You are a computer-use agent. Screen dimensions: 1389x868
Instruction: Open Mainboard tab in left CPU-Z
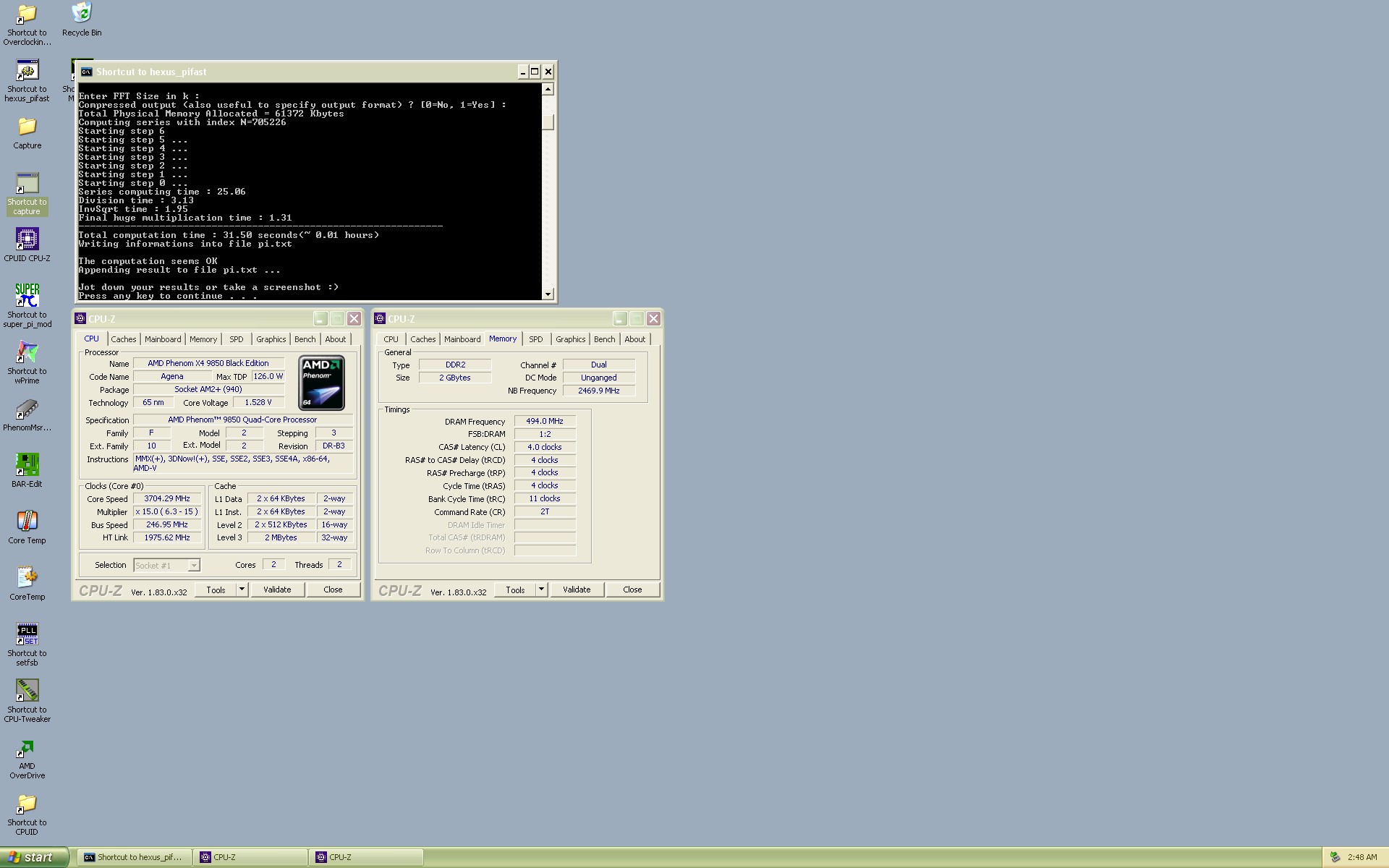(163, 339)
